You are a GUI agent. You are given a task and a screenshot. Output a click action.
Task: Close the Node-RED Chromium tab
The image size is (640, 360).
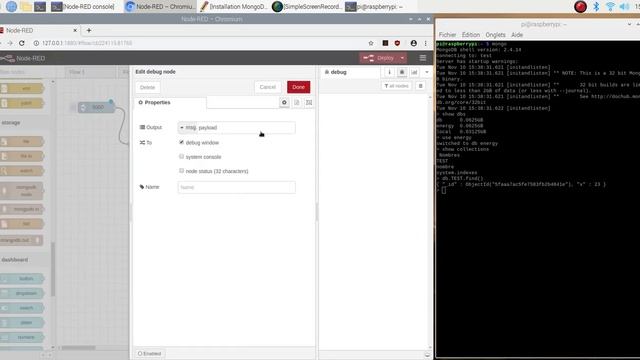(x=75, y=30)
